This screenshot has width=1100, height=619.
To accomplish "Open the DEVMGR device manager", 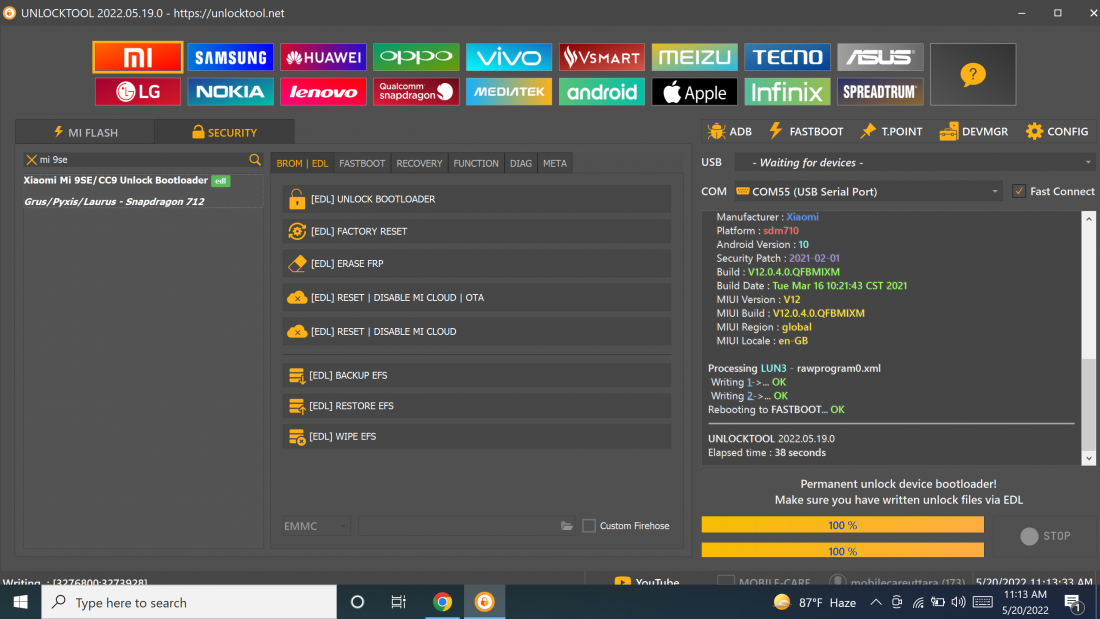I will pos(974,131).
